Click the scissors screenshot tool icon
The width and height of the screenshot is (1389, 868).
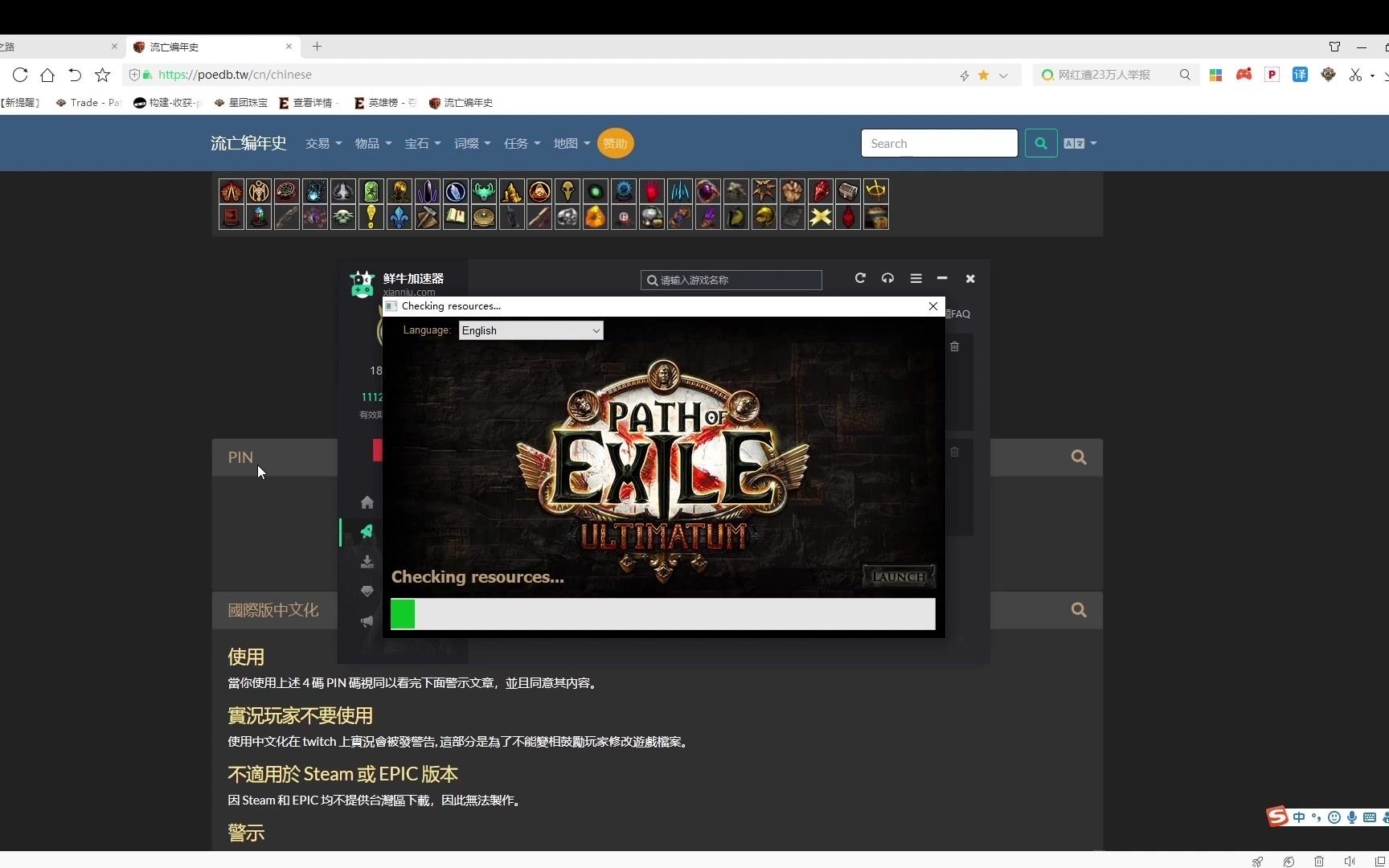point(1356,75)
